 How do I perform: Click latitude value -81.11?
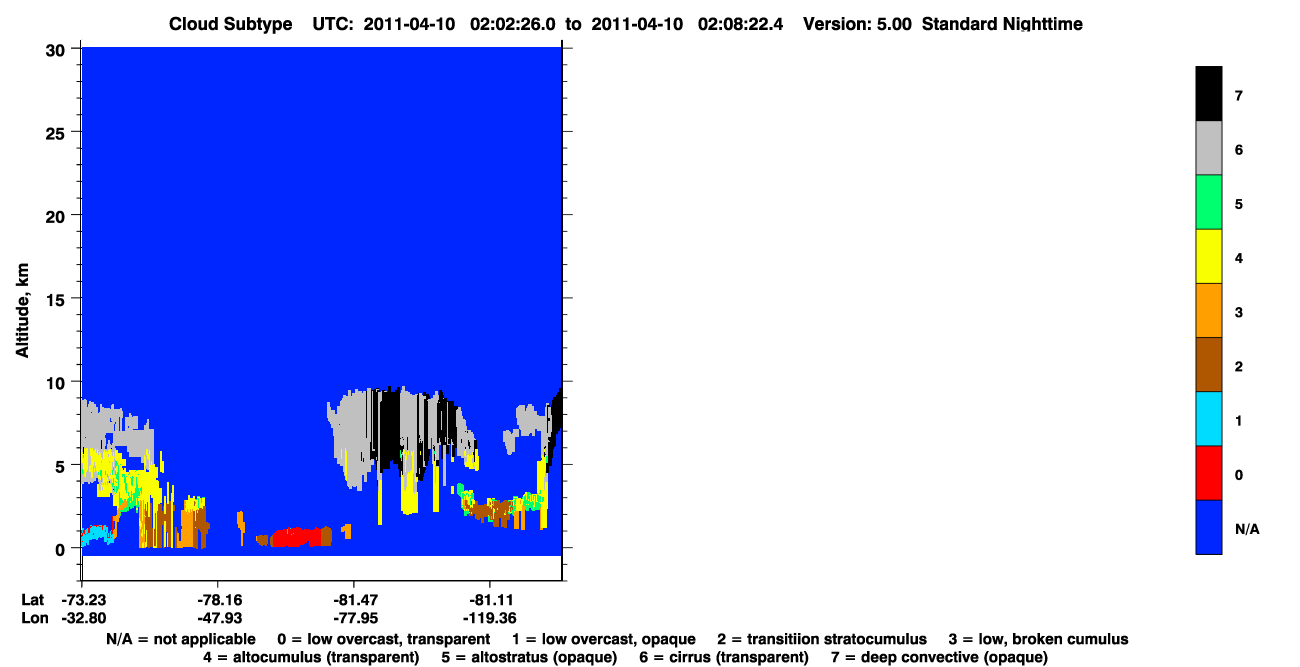490,599
